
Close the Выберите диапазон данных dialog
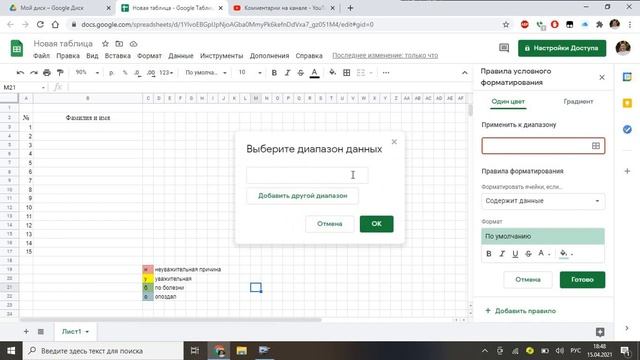tap(394, 142)
